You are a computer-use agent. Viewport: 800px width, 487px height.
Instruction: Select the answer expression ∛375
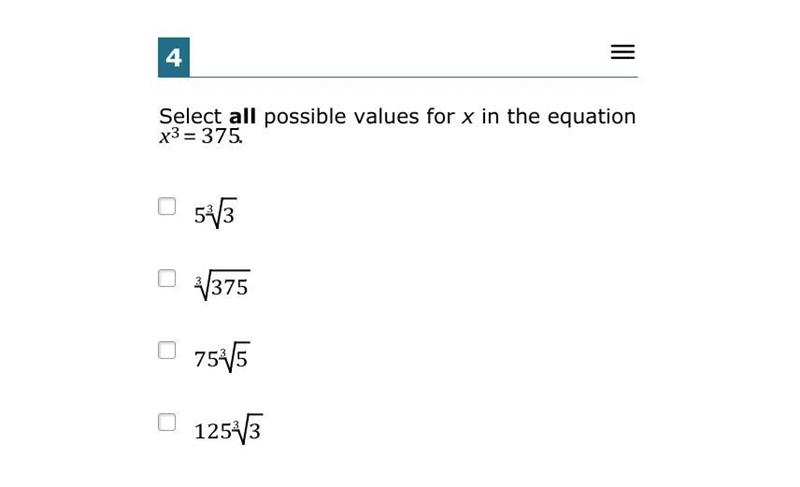point(222,285)
